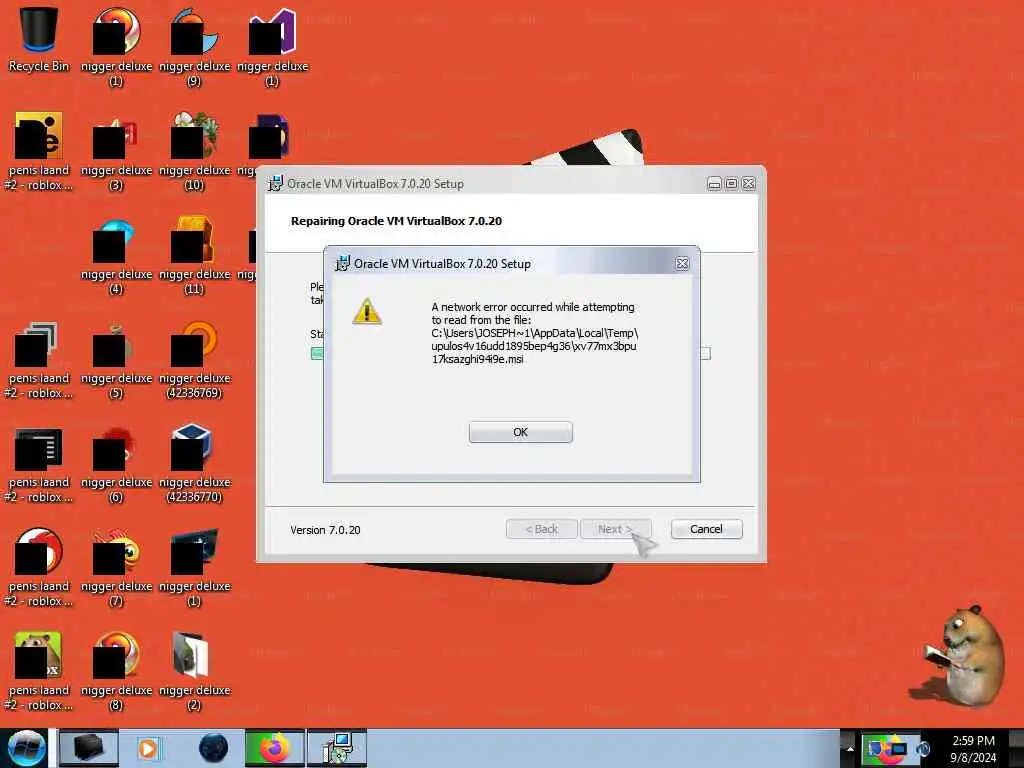This screenshot has width=1024, height=768.
Task: Open the media player taskbar icon
Action: click(149, 748)
